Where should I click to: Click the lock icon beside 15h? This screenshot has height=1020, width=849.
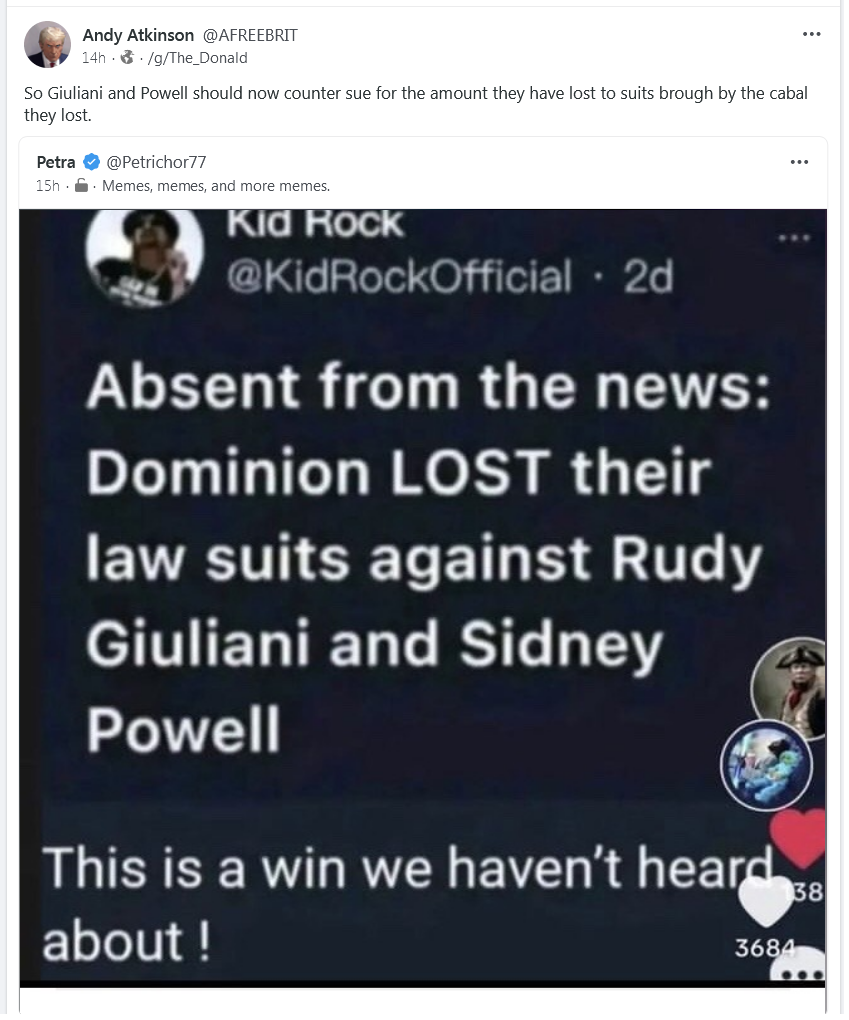[81, 186]
